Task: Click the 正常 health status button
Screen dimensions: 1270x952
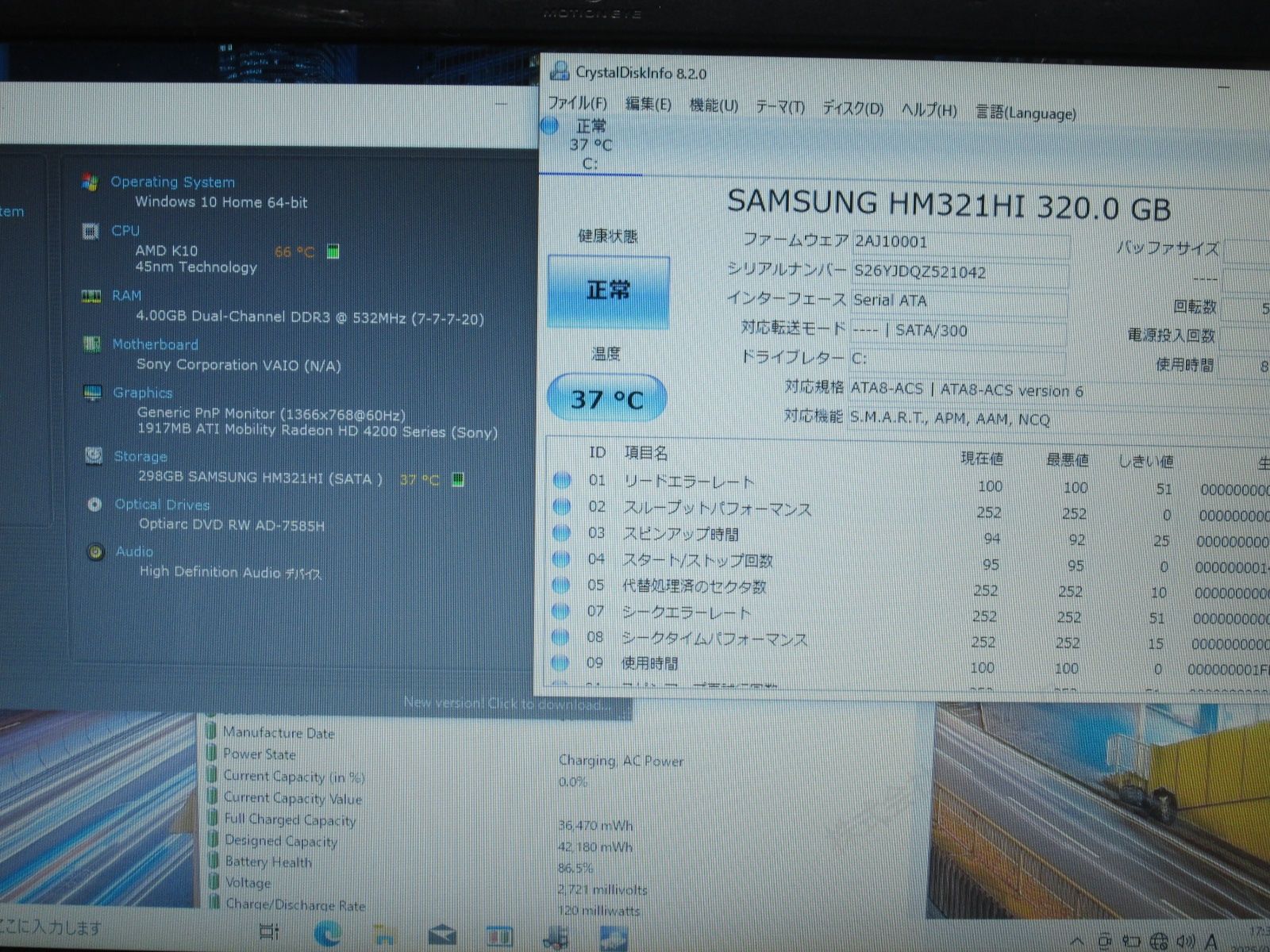Action: coord(608,291)
